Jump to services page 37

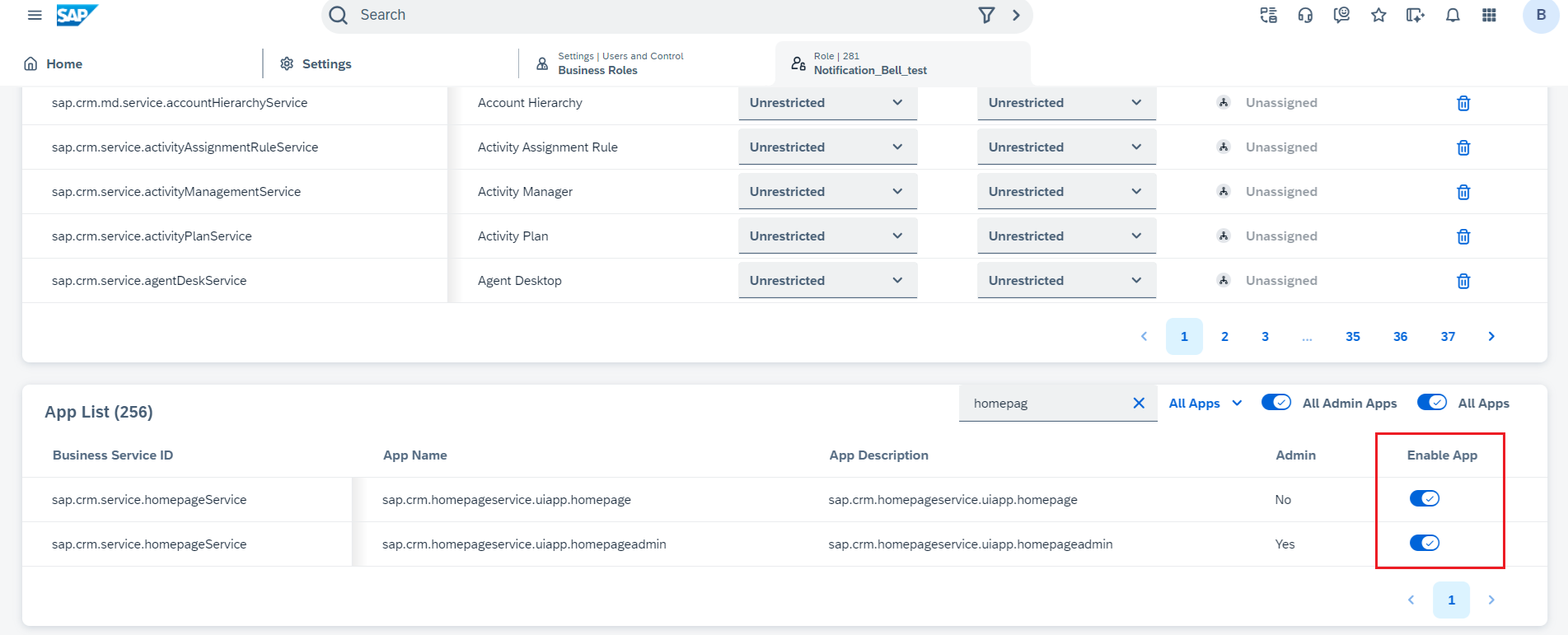(1449, 337)
